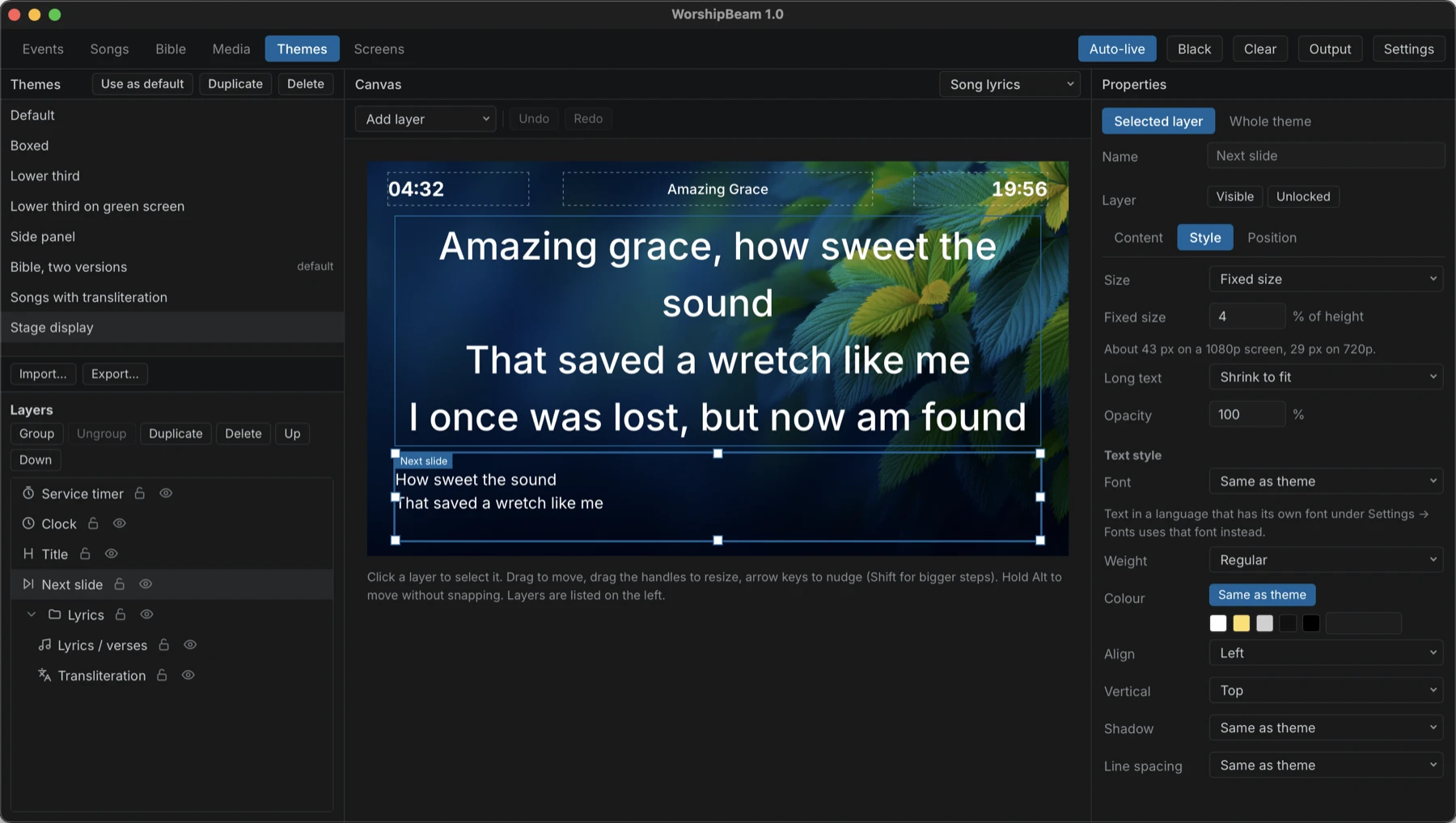Screen dimensions: 1456x823
Task: Click the music note icon beside Lyrics / verses
Action: click(44, 645)
